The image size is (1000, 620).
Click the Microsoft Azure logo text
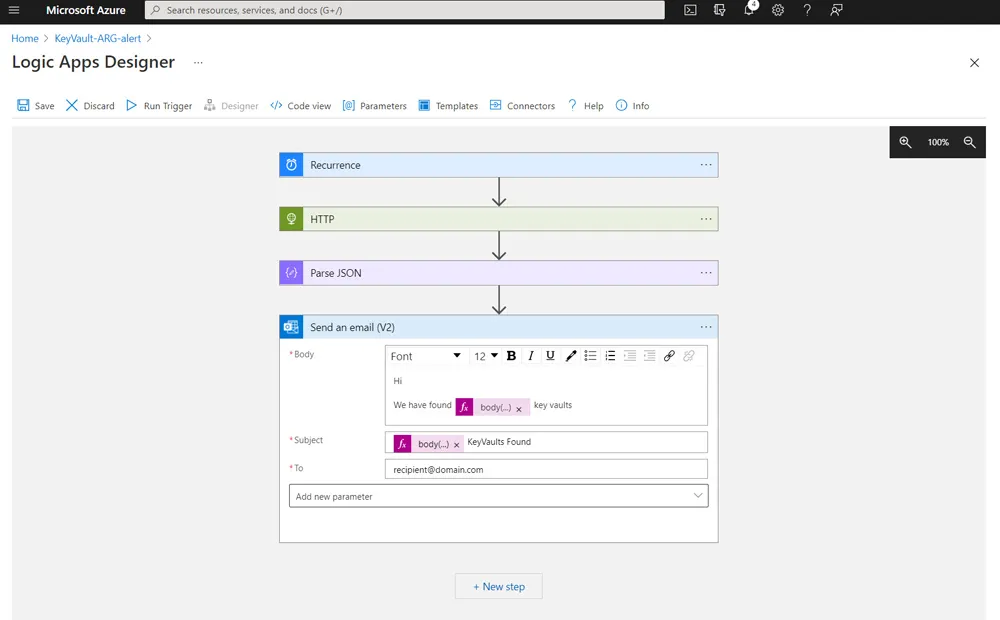pos(85,10)
